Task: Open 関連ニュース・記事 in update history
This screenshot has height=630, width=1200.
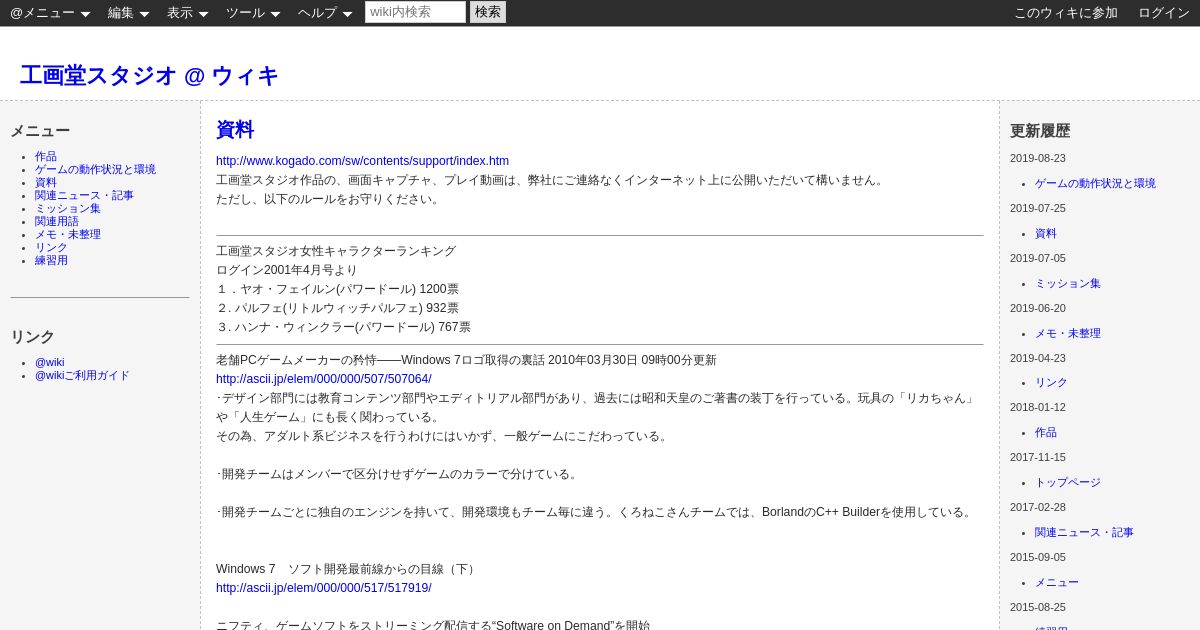Action: point(1084,533)
